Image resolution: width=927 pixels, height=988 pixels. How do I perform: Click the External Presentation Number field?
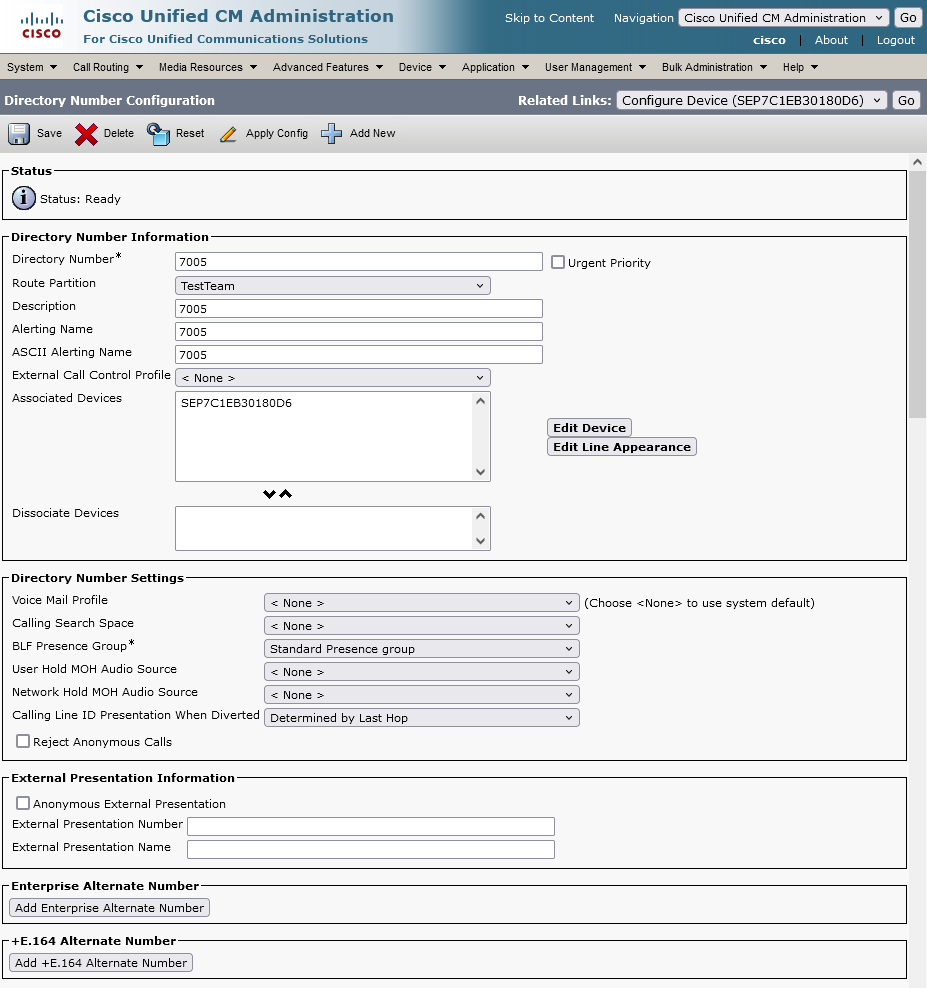(370, 826)
